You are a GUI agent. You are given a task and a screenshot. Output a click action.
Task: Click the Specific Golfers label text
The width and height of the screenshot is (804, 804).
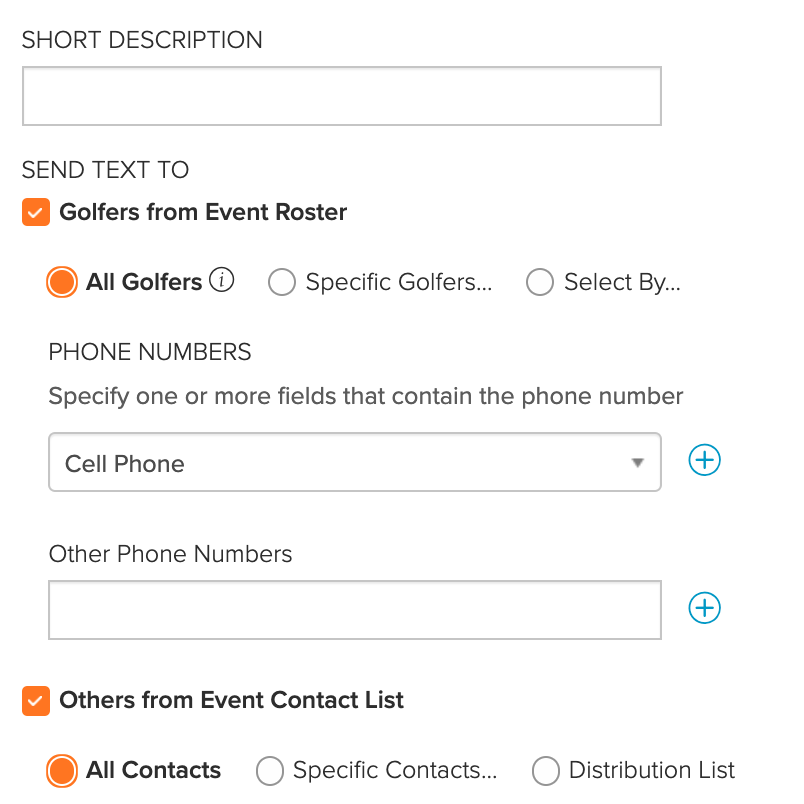tap(399, 282)
